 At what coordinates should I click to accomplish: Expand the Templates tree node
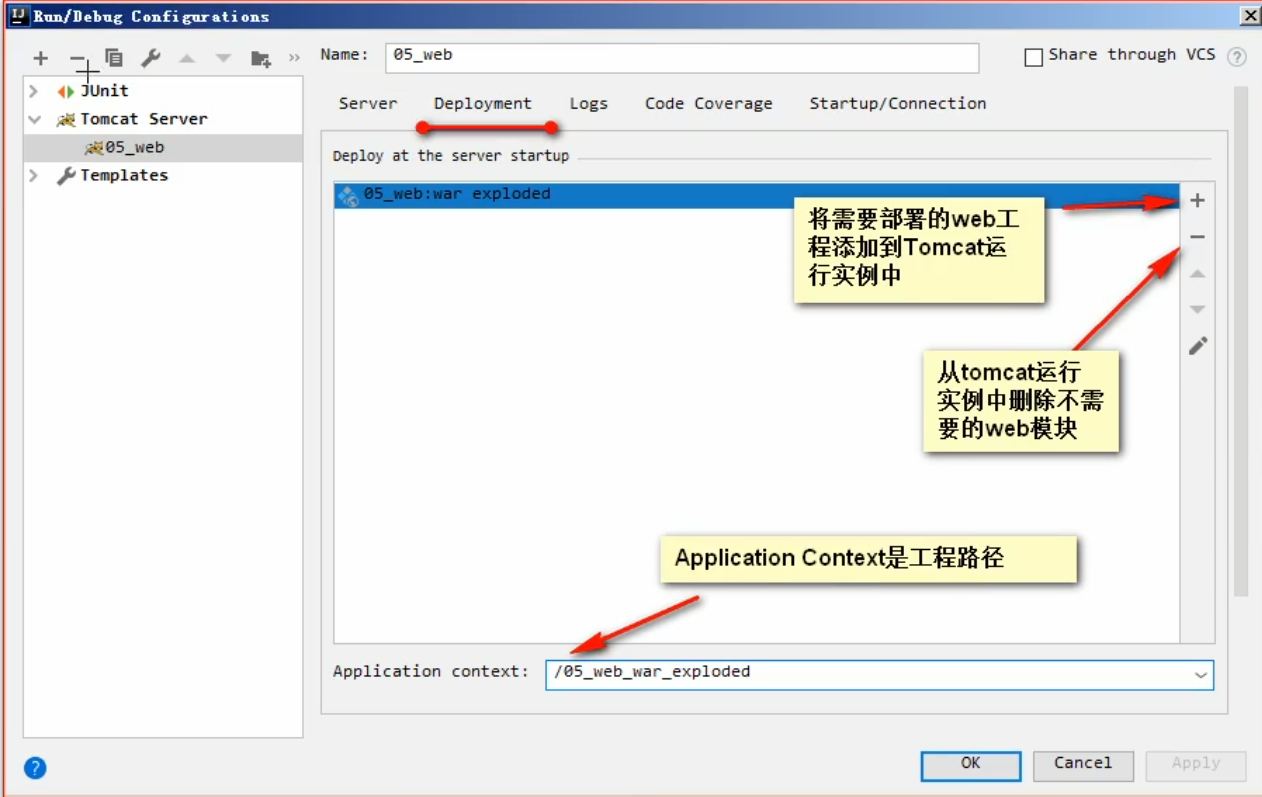pyautogui.click(x=34, y=176)
